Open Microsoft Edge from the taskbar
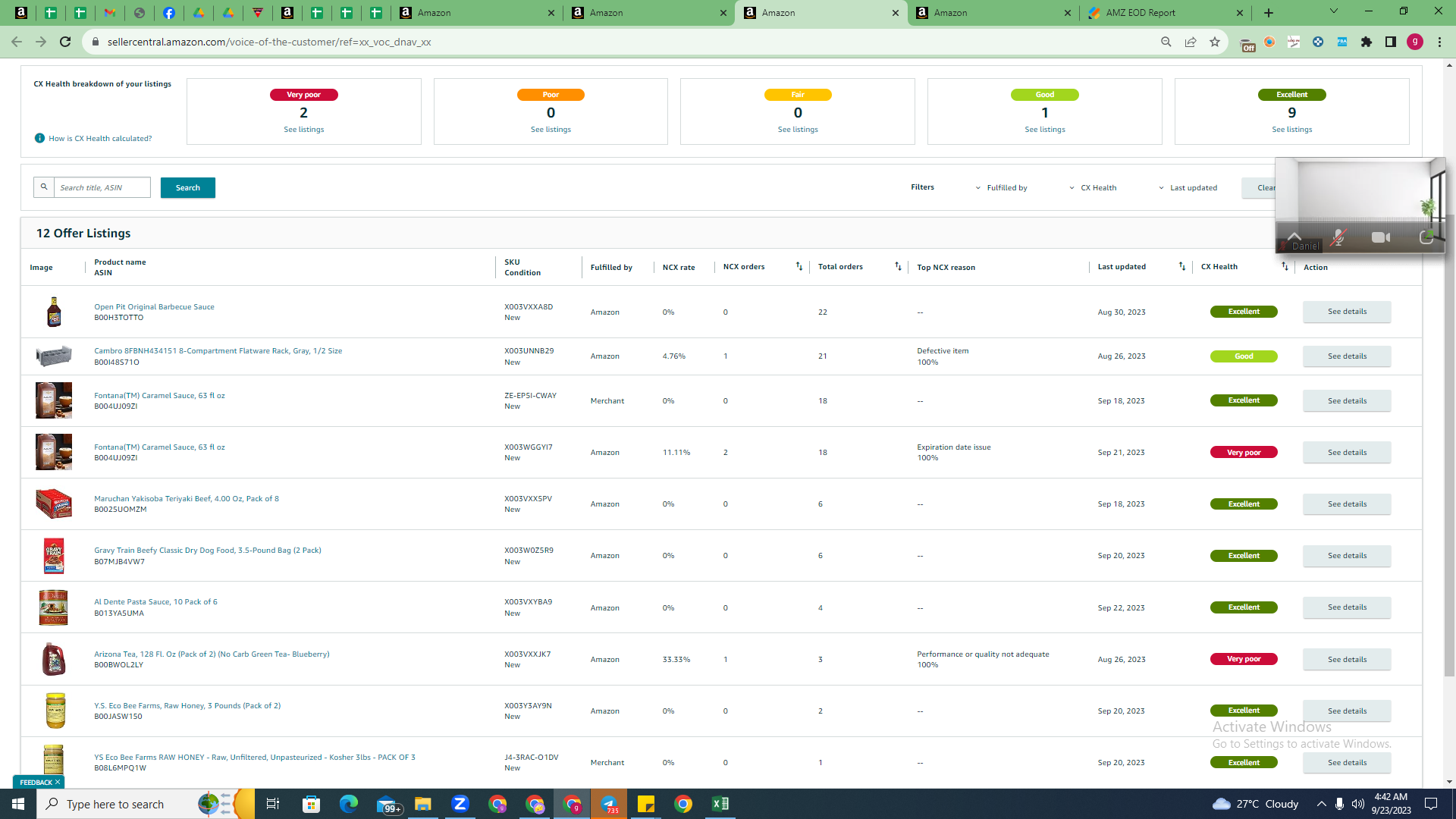 pyautogui.click(x=349, y=804)
